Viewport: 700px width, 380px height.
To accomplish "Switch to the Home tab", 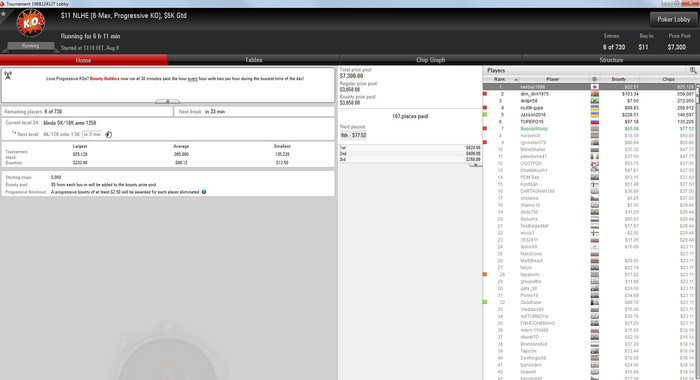I will pos(84,60).
